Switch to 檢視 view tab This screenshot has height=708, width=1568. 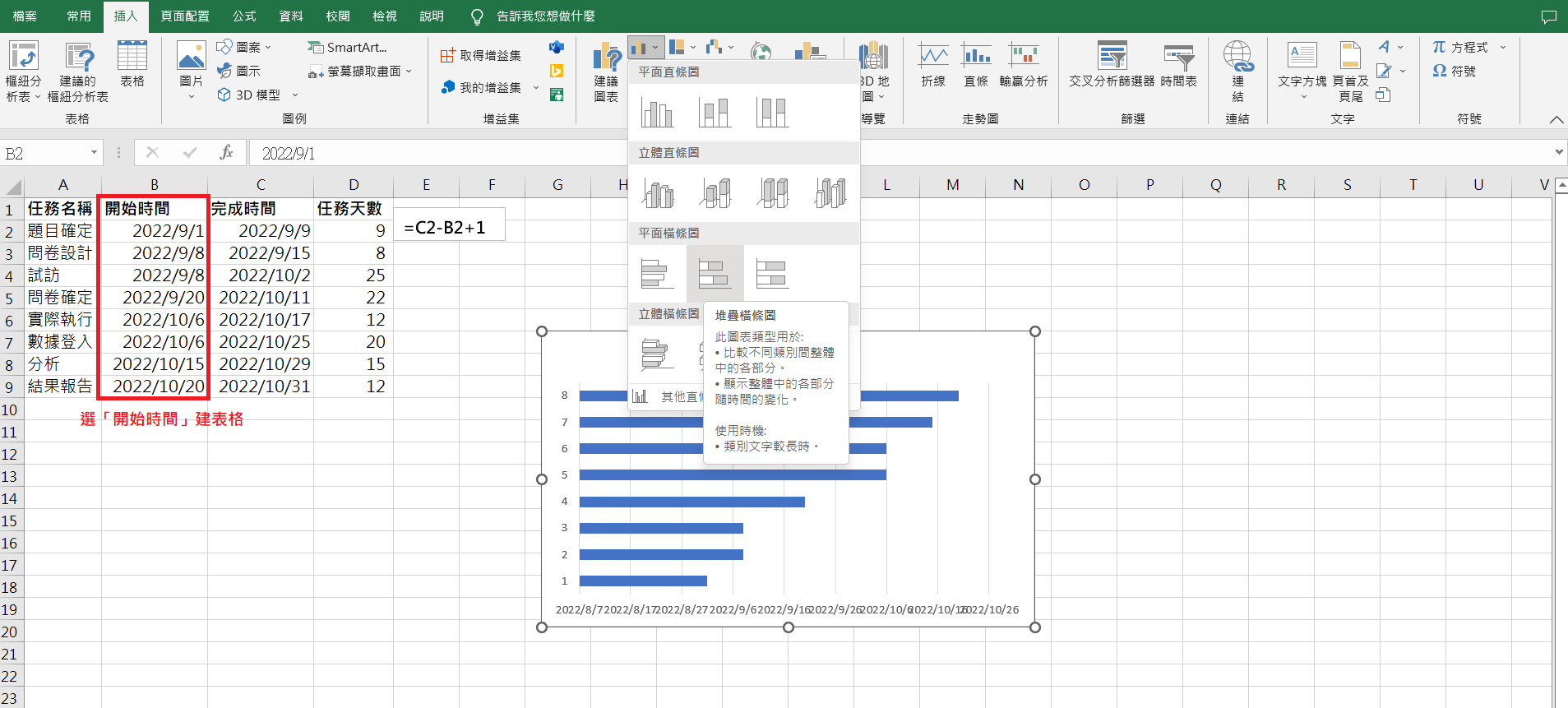[385, 16]
